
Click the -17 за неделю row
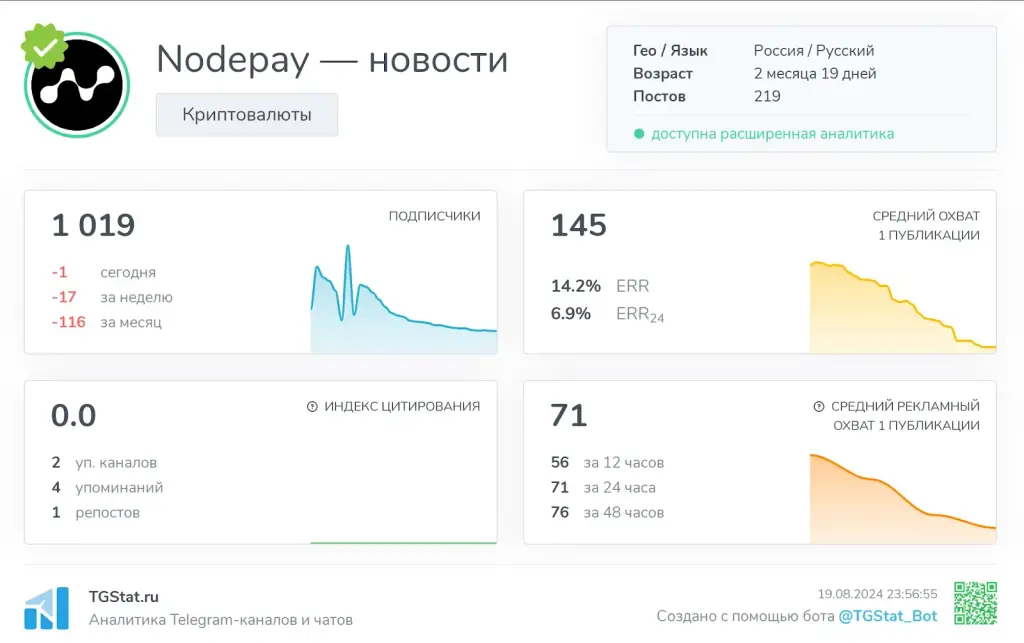[112, 297]
